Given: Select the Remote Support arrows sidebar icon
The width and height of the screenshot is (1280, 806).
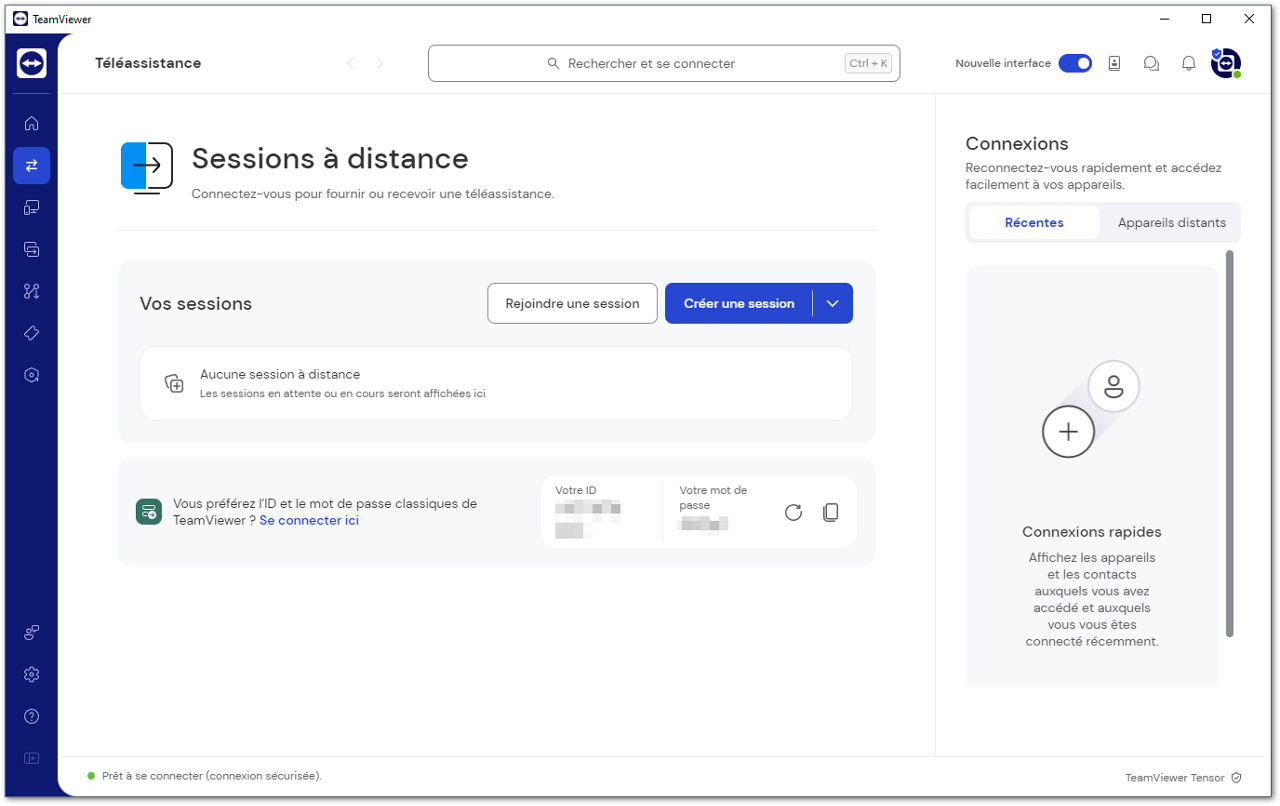Looking at the screenshot, I should pyautogui.click(x=31, y=166).
